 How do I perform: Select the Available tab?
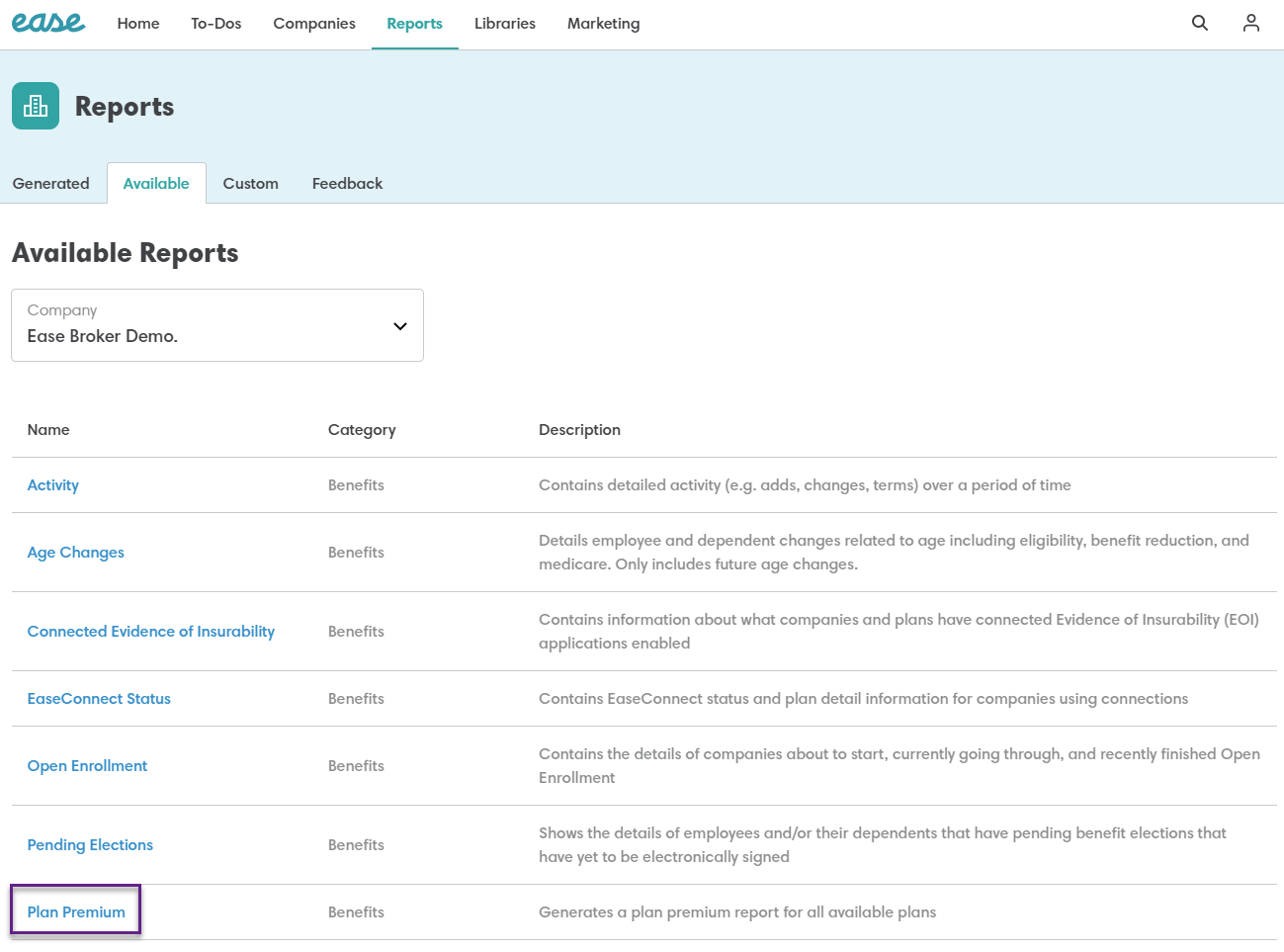point(156,184)
